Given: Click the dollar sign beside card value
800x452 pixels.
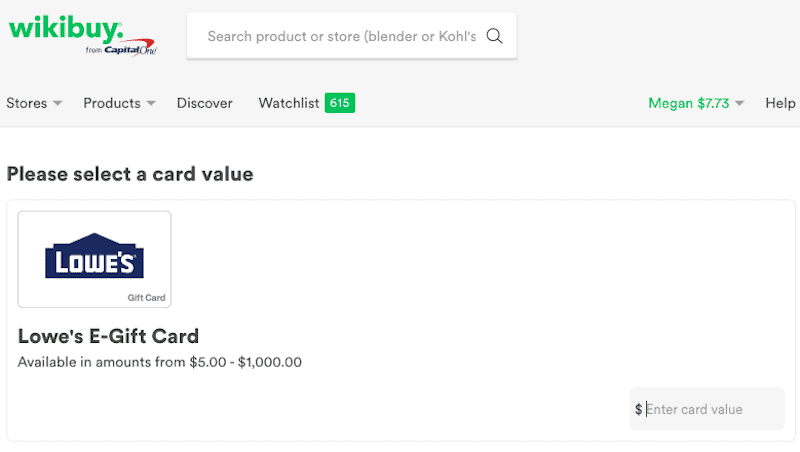Looking at the screenshot, I should click(638, 410).
